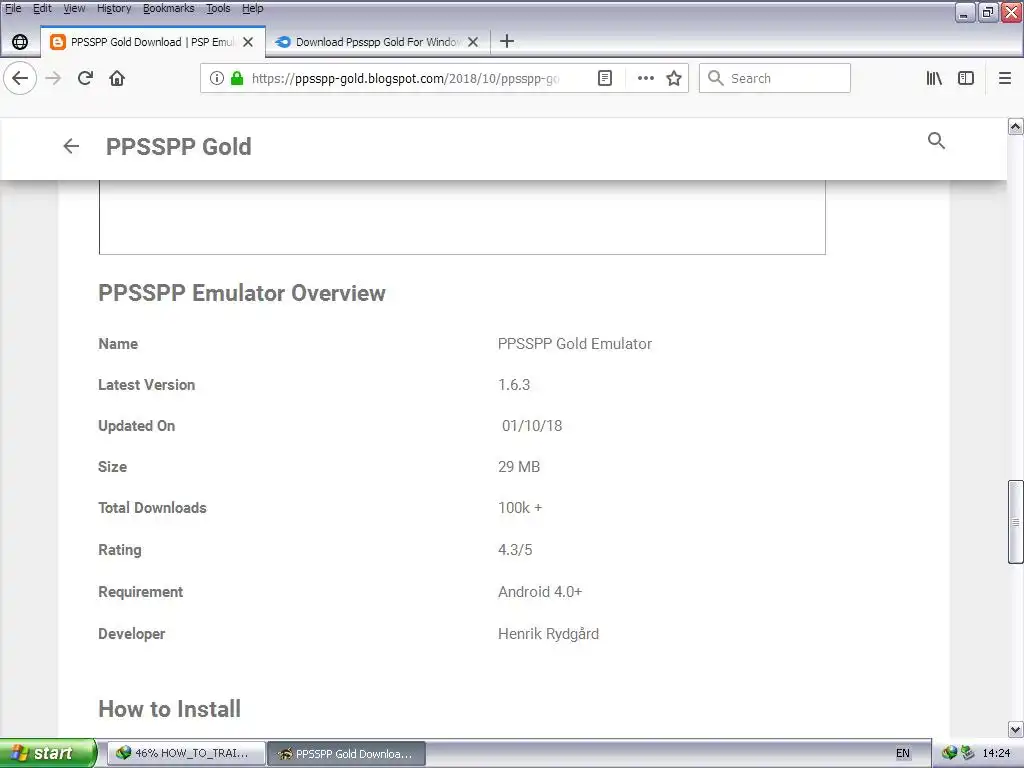Open the browser Home page
Screen dimensions: 1024x768
tap(117, 78)
